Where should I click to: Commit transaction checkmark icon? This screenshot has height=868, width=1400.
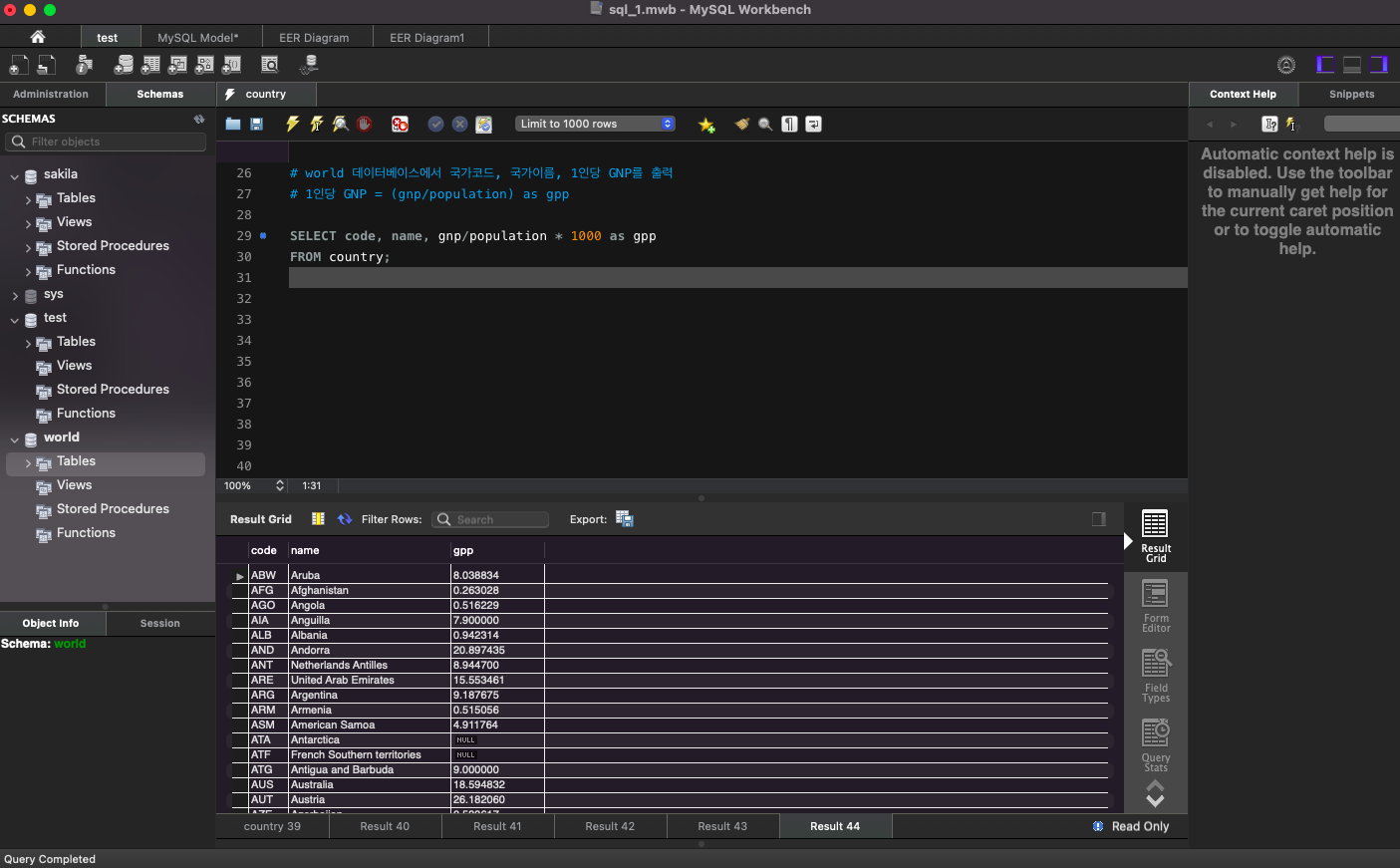point(435,125)
